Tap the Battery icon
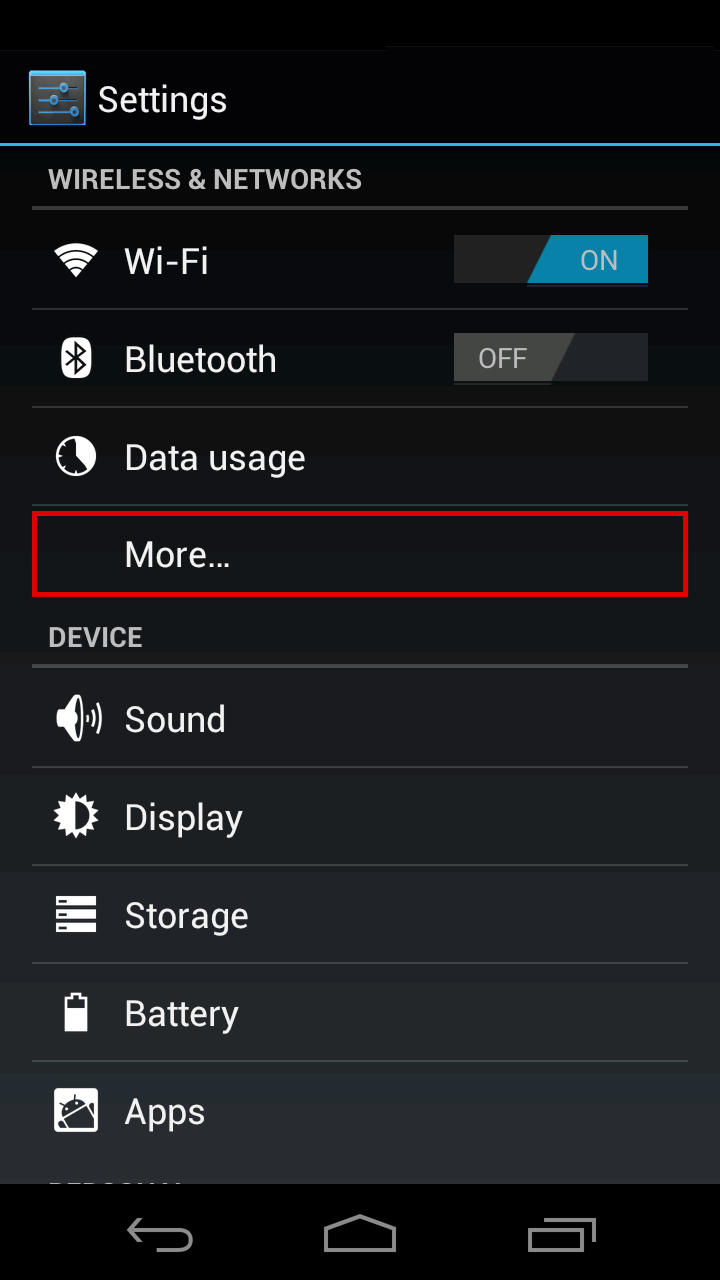The height and width of the screenshot is (1280, 720). pos(76,1012)
